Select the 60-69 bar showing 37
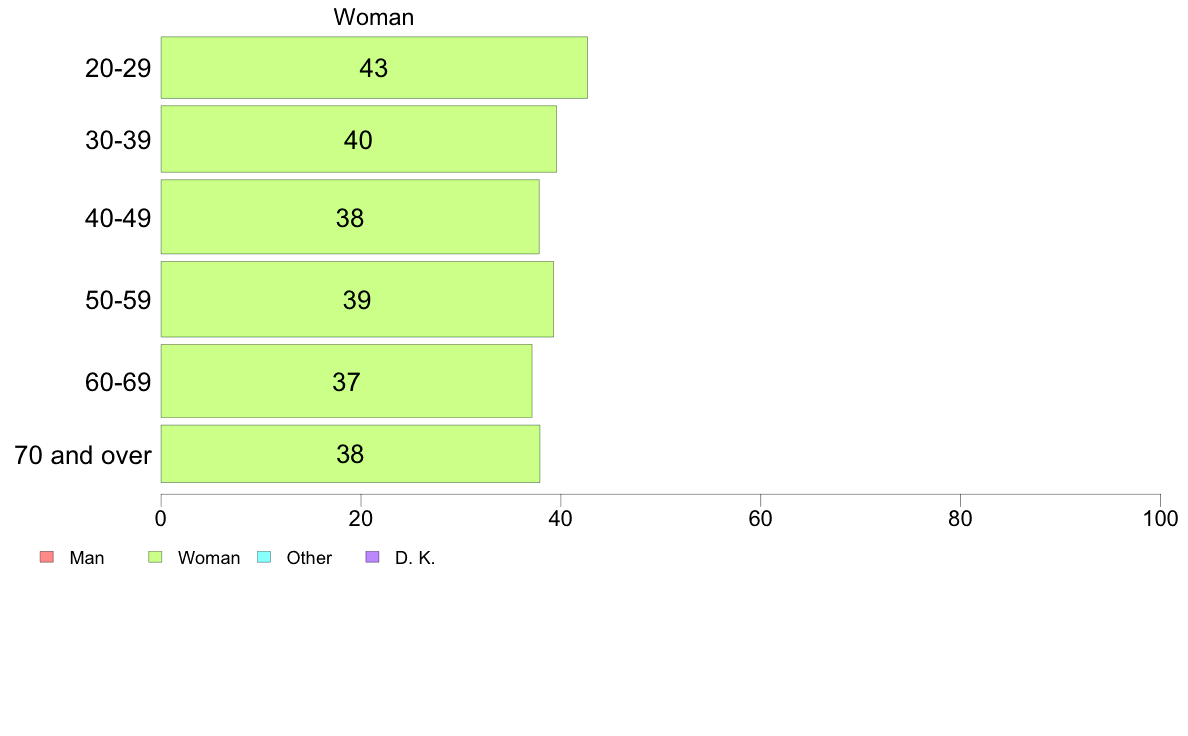Screen dimensions: 1188x736 point(346,381)
